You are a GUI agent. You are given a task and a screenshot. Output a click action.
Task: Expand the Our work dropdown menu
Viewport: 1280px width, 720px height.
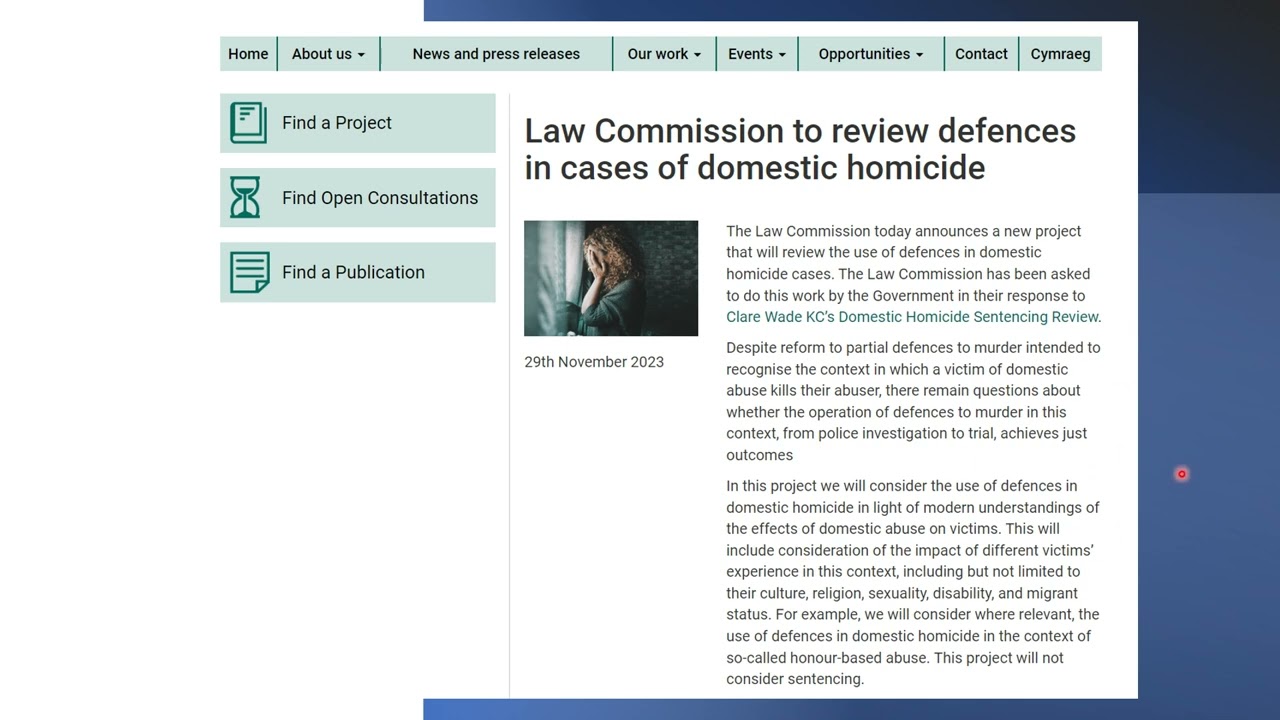(x=664, y=54)
